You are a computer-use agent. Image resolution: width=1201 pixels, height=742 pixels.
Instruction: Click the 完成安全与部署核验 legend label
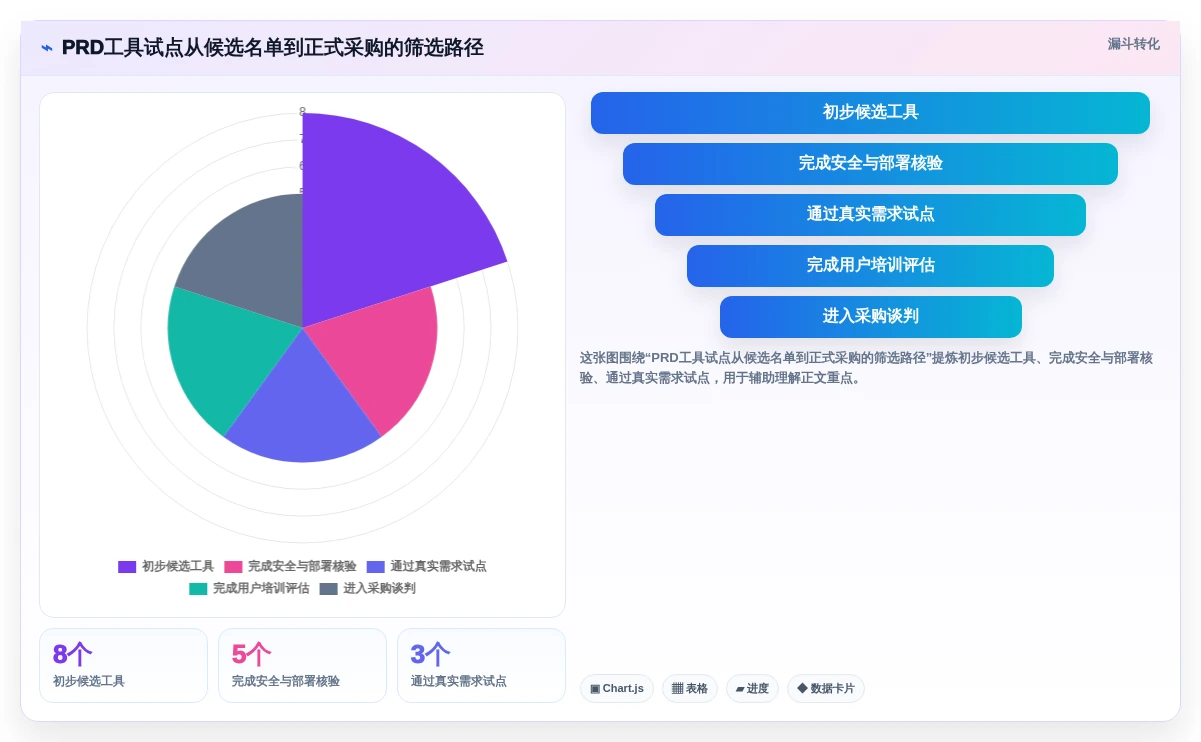click(302, 567)
